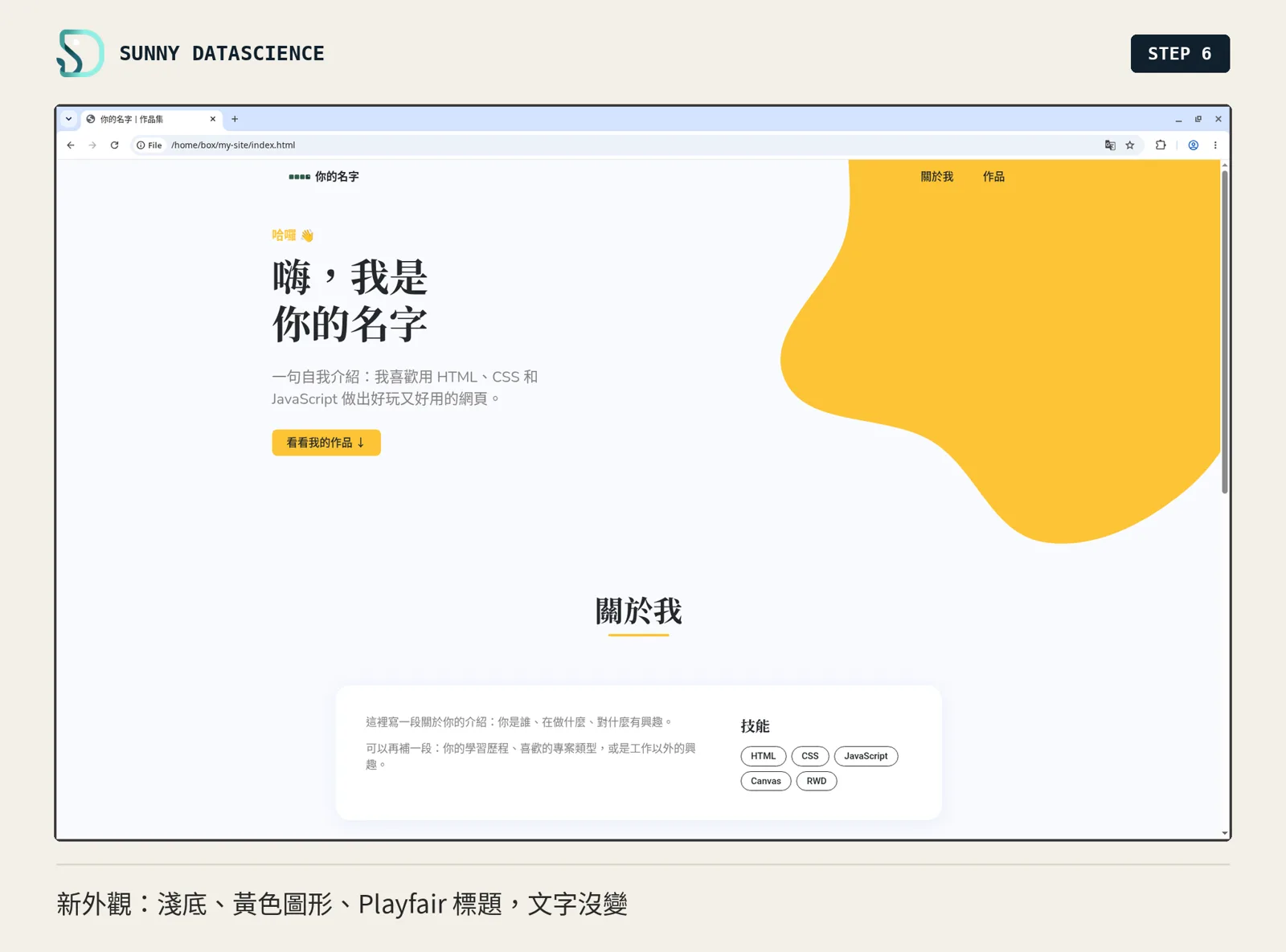Click the 看看我的作品 button
The height and width of the screenshot is (952, 1286).
tap(326, 443)
